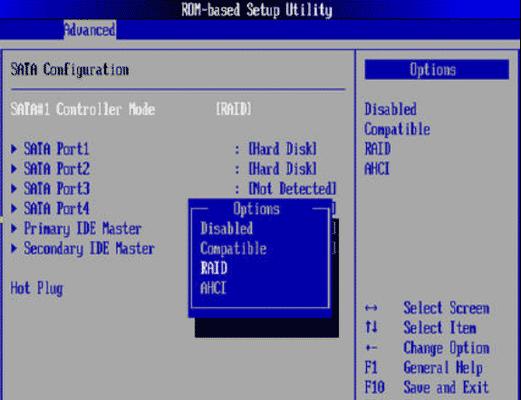Screen dimensions: 521x400
Task: Click the SATA#1 Controller Mode [RAID] value
Action: pos(234,109)
